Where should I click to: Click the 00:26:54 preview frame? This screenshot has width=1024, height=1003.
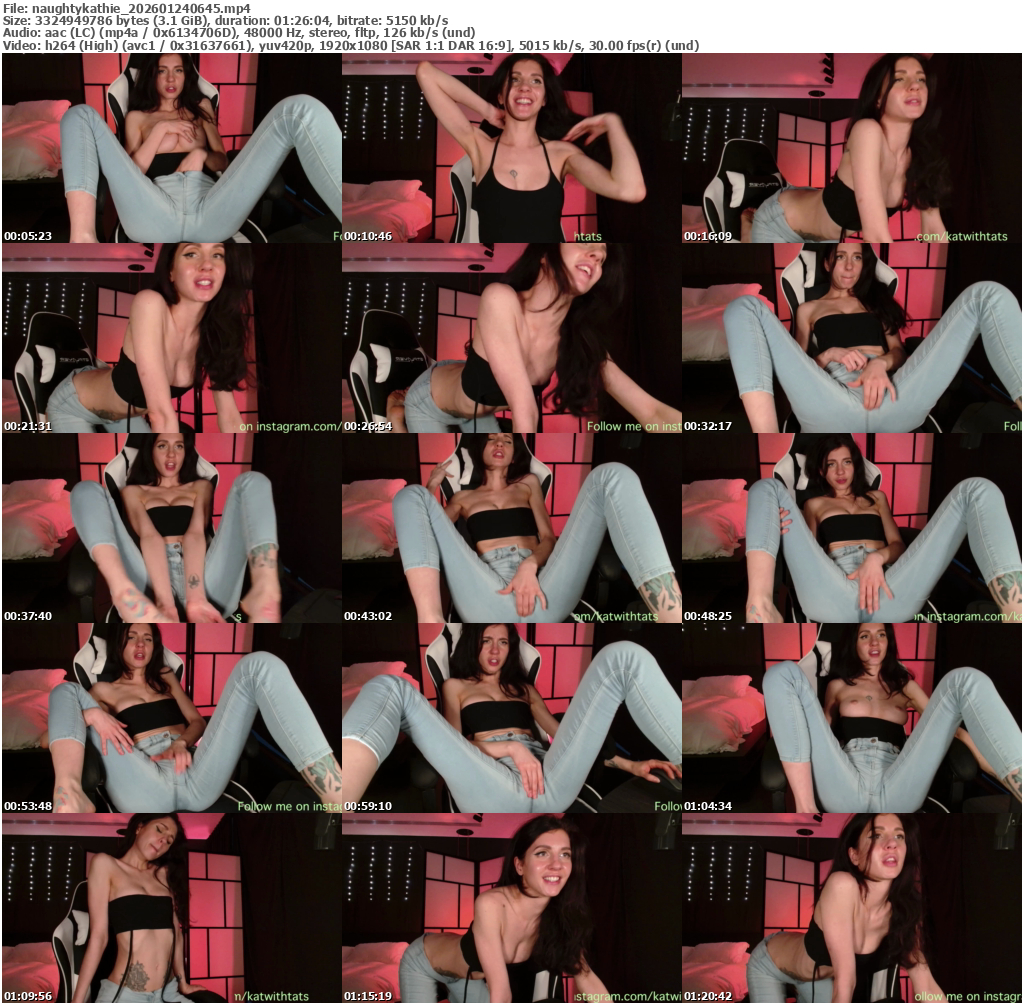[511, 338]
